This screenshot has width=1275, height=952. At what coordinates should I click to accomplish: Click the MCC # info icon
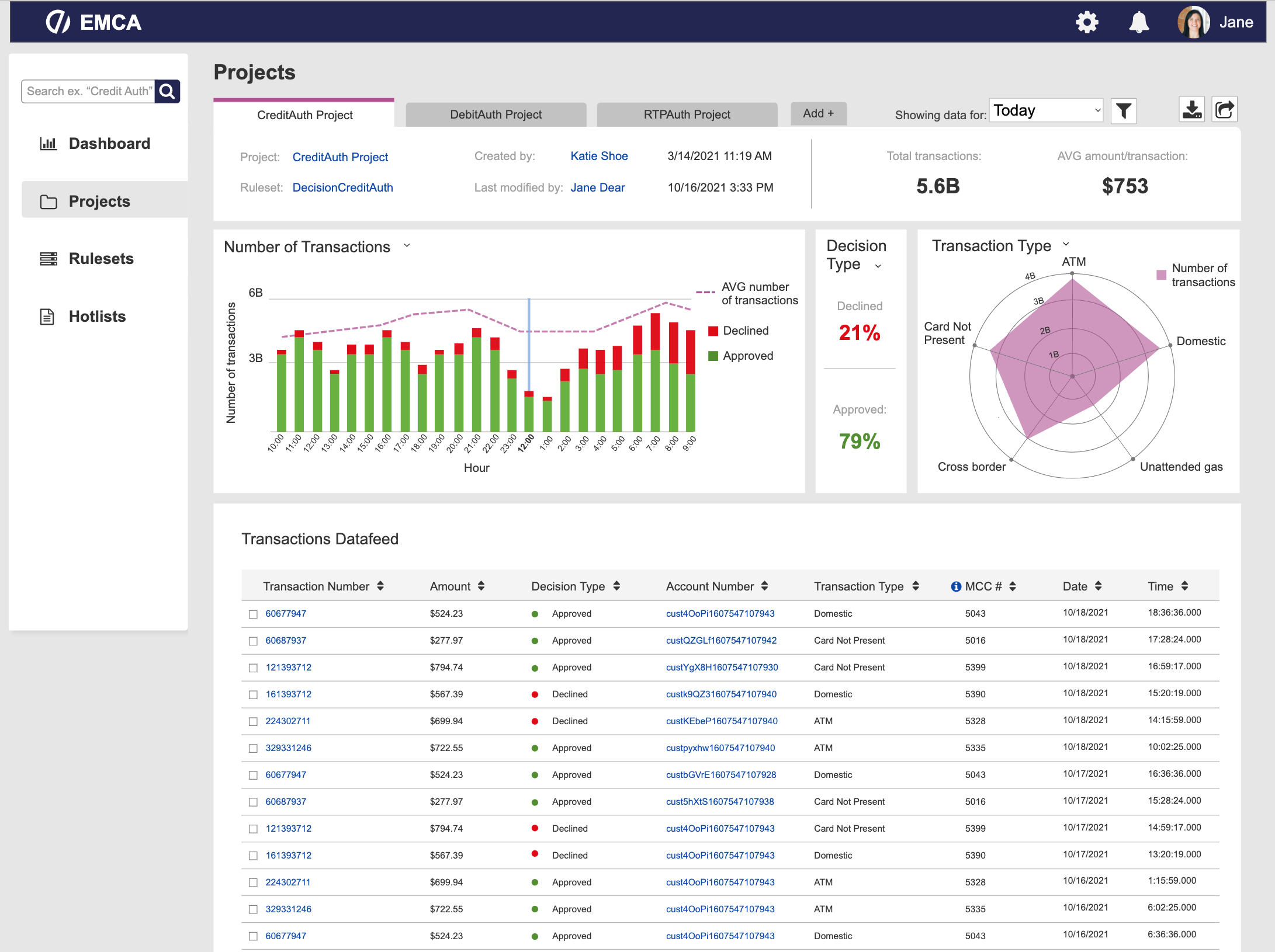956,586
